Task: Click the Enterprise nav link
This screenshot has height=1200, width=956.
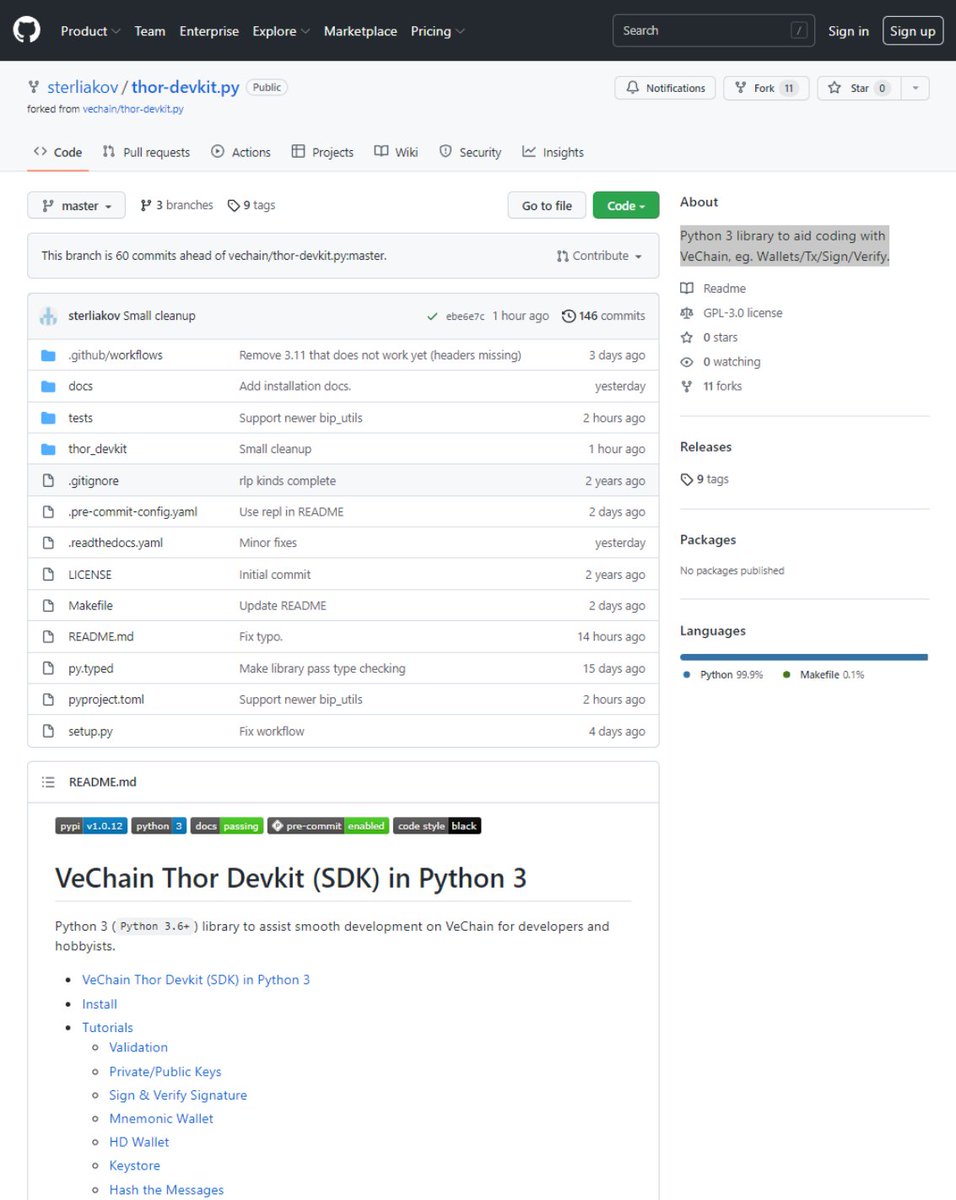Action: click(x=209, y=31)
